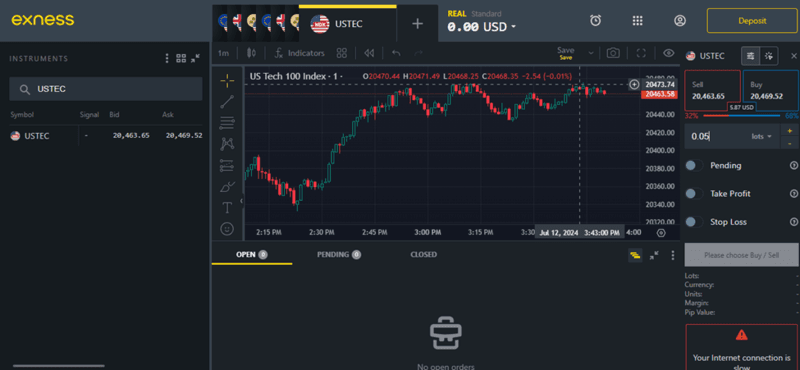The height and width of the screenshot is (370, 800).
Task: Change the candlestick chart style
Action: pyautogui.click(x=251, y=53)
